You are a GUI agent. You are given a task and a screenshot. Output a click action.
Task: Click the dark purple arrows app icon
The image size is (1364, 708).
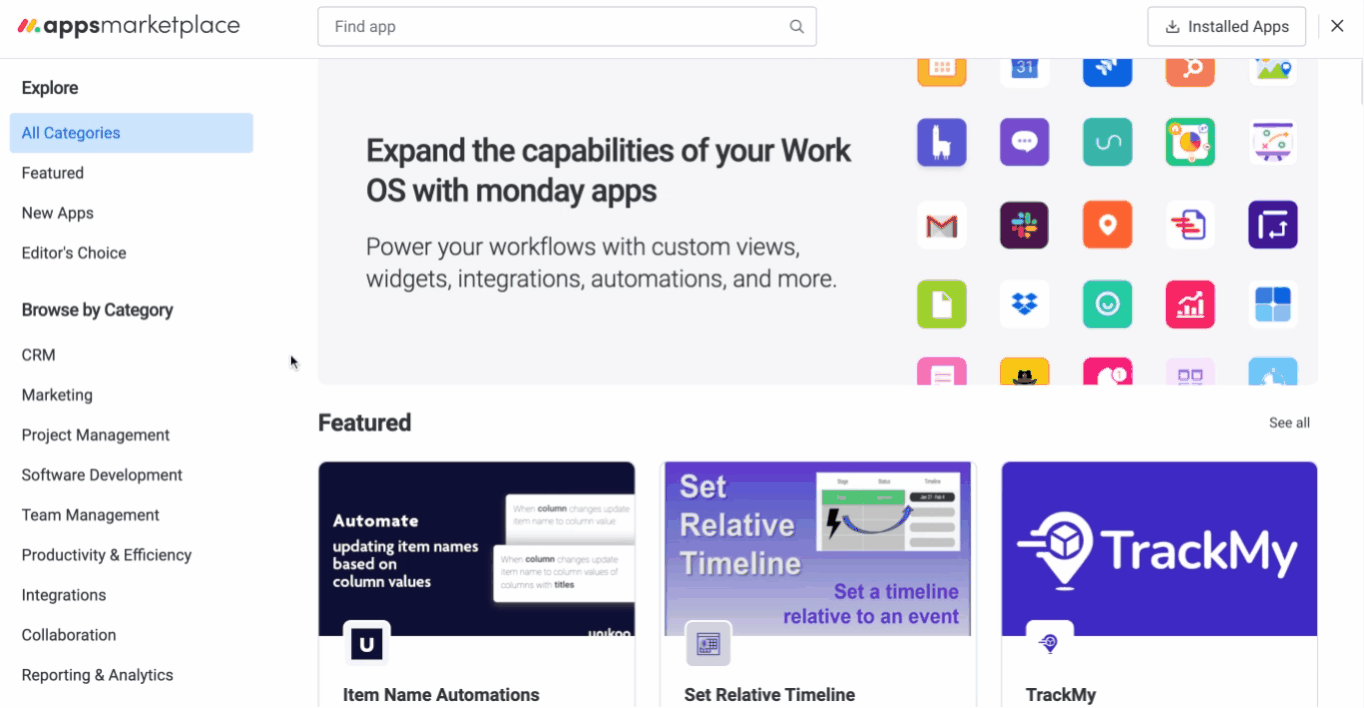click(x=1273, y=225)
